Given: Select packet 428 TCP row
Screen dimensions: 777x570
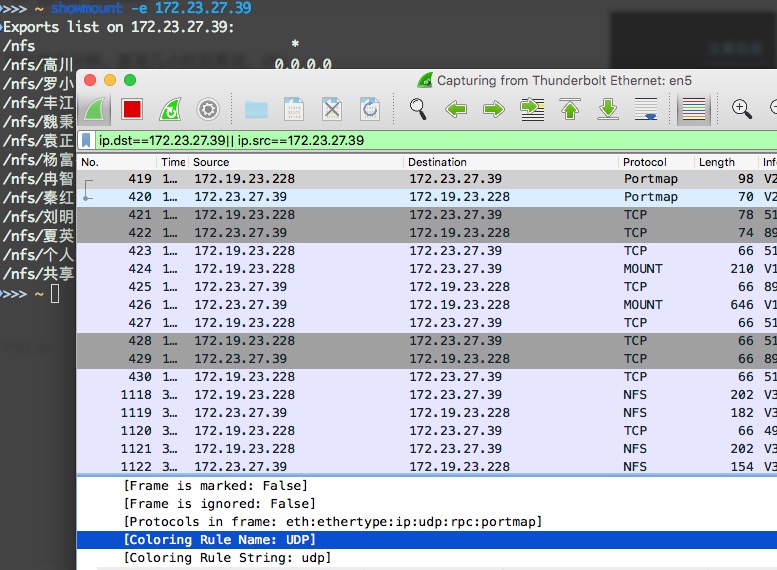Looking at the screenshot, I should 427,341.
